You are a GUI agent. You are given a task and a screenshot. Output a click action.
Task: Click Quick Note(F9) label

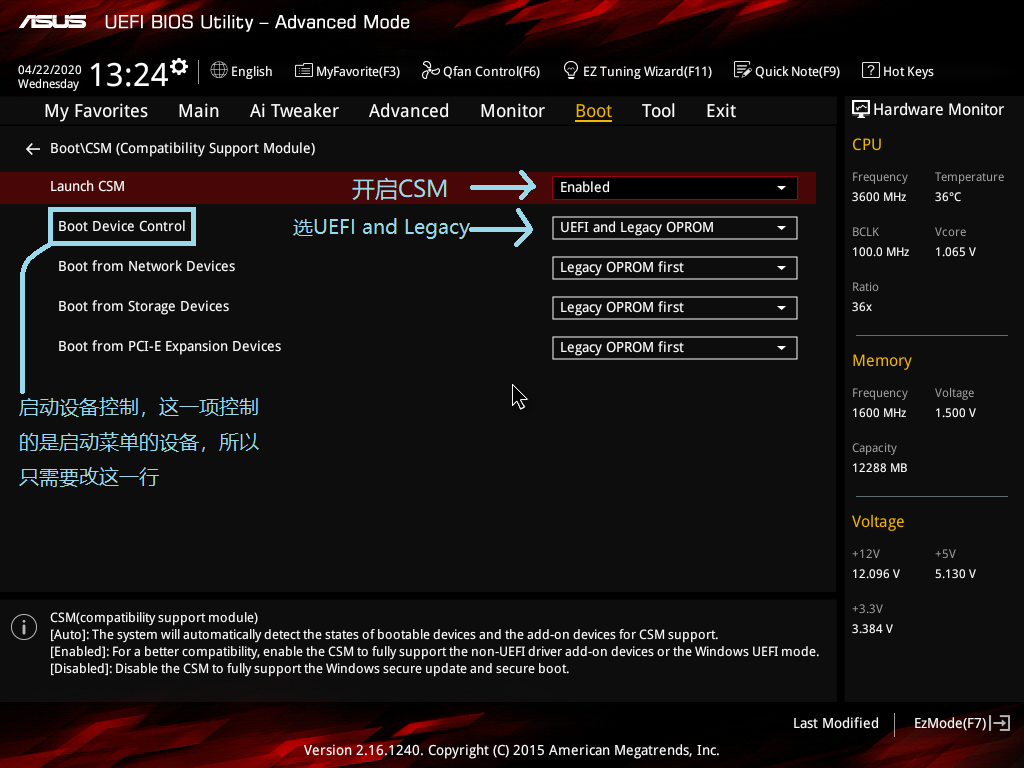797,71
